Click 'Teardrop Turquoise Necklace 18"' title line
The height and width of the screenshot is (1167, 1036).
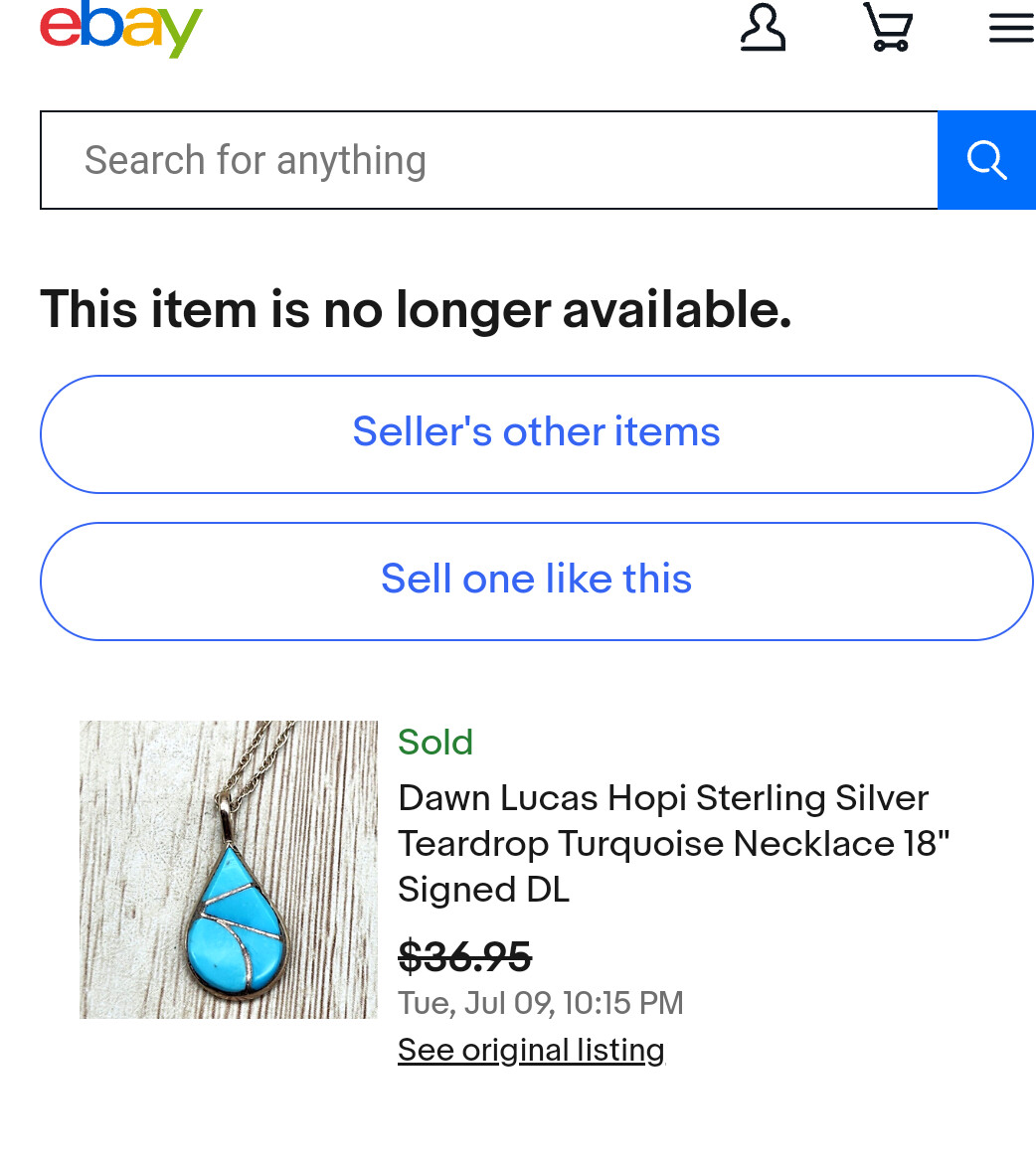pyautogui.click(x=673, y=844)
